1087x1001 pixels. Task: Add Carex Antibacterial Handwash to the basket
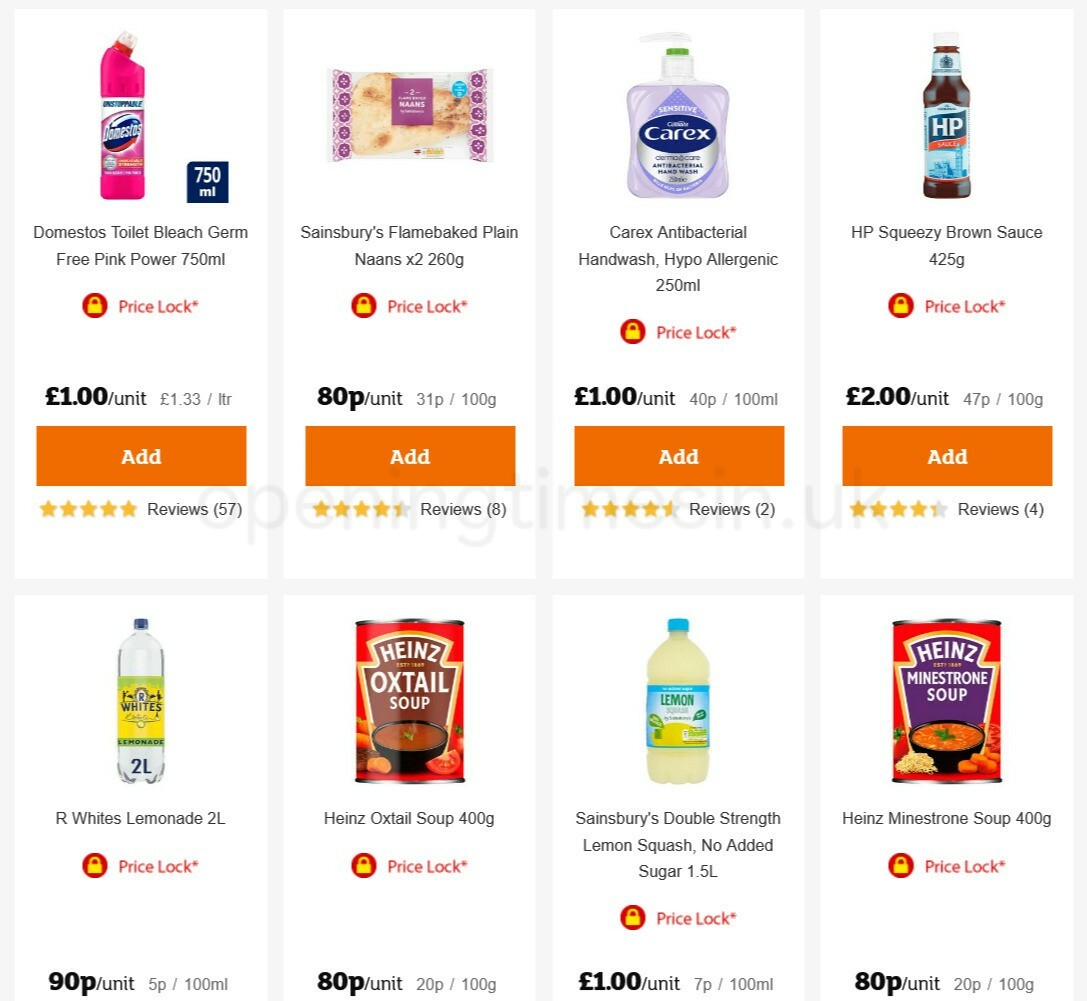tap(678, 456)
